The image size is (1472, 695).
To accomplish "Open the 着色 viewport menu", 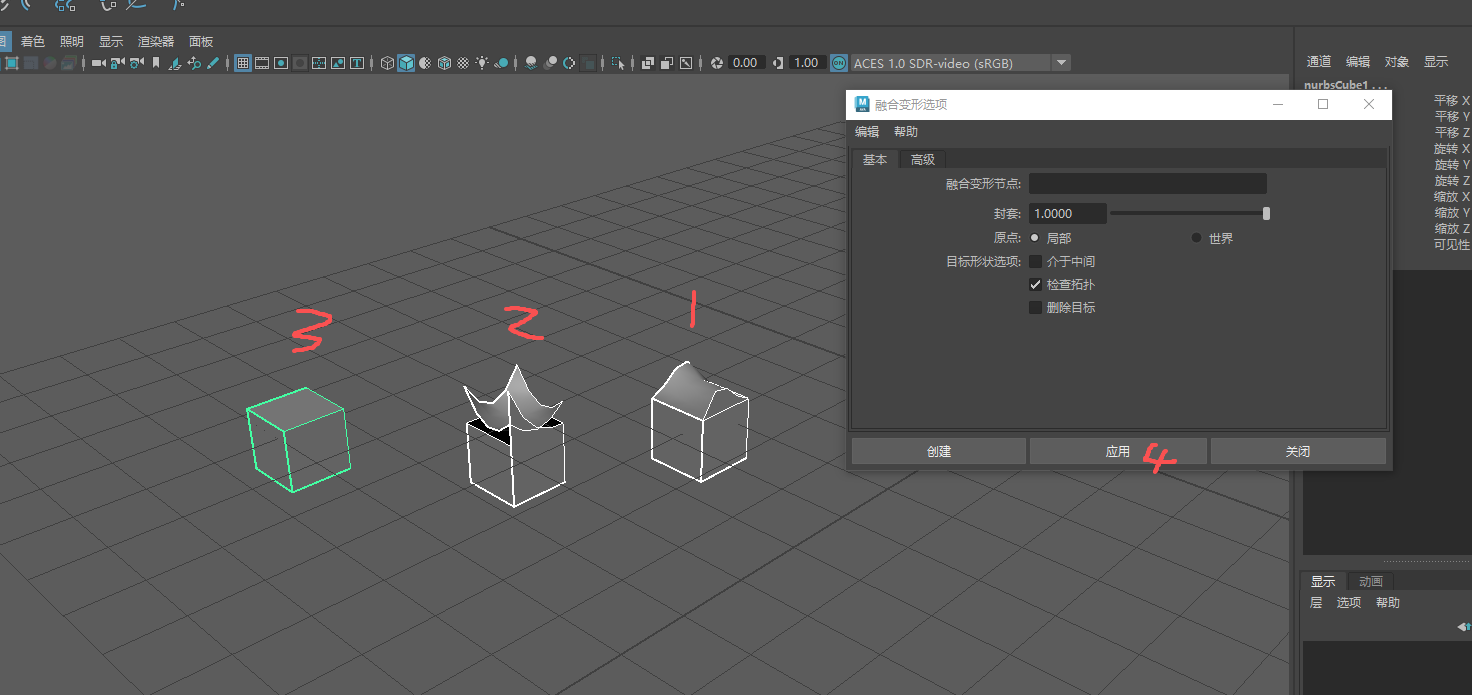I will (x=33, y=41).
